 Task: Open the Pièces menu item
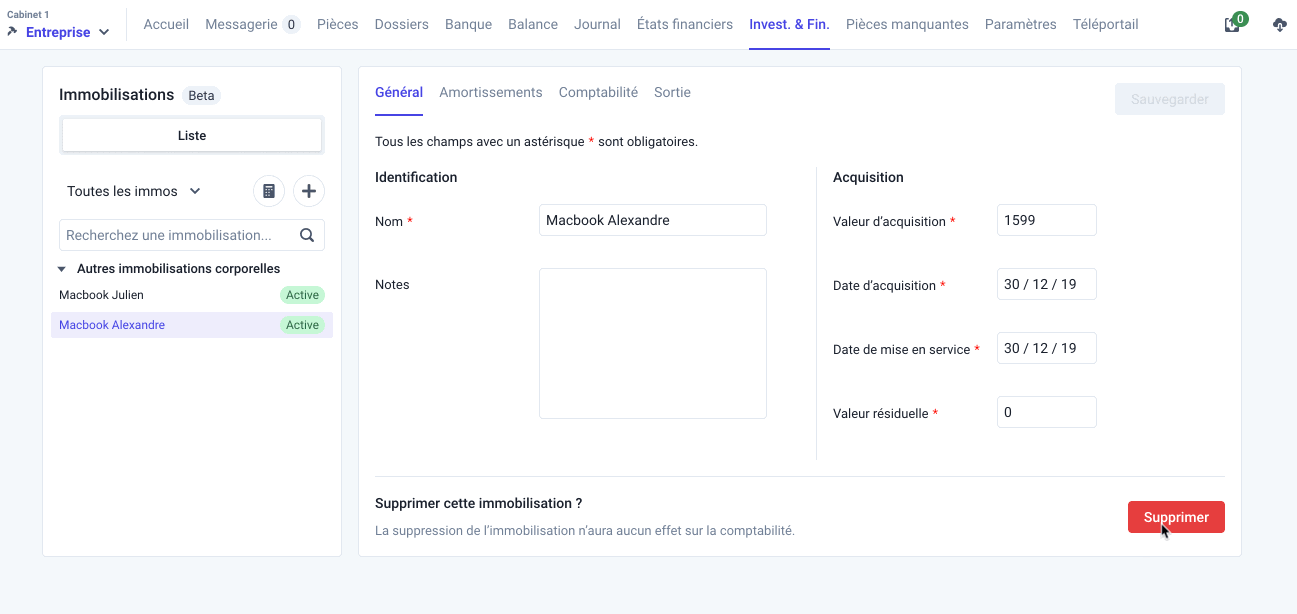tap(338, 24)
